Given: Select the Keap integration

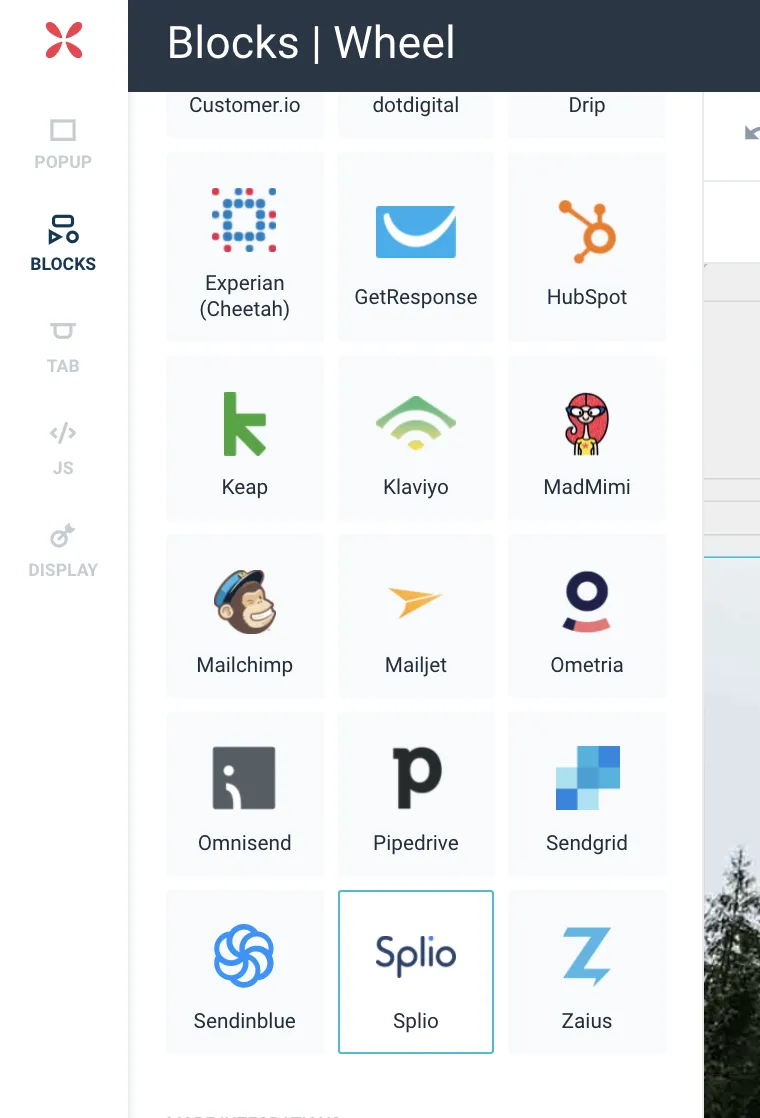Looking at the screenshot, I should [245, 438].
